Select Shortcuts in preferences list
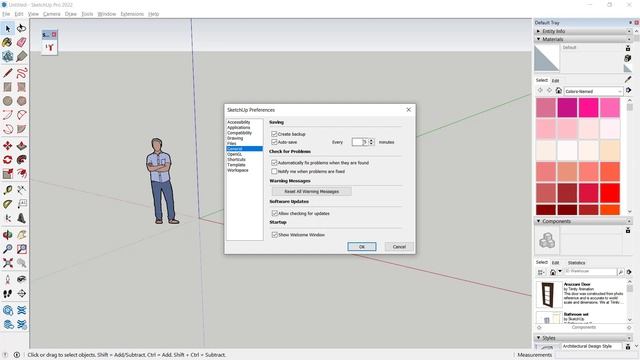The height and width of the screenshot is (360, 640). (x=236, y=160)
